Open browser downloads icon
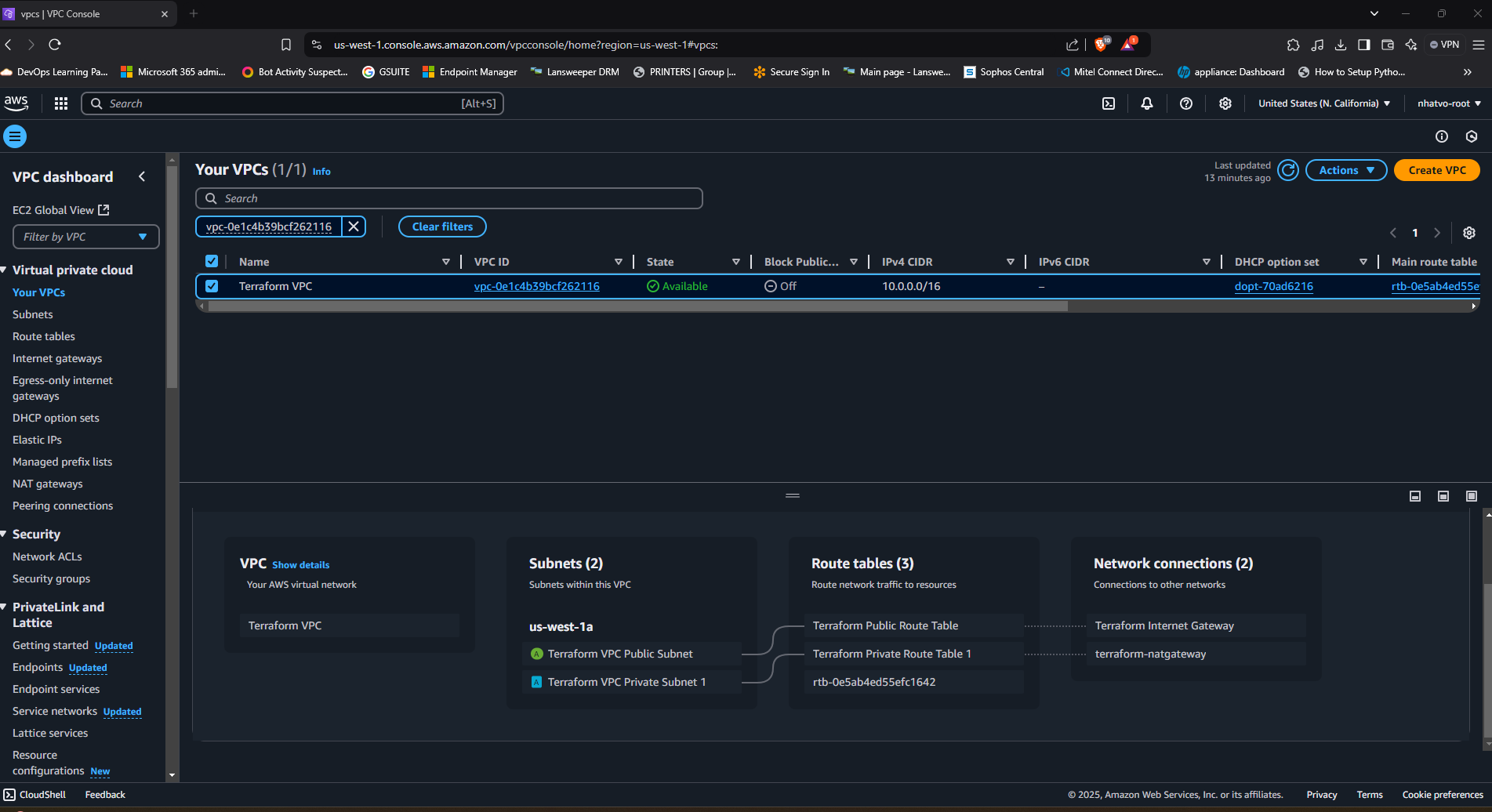The width and height of the screenshot is (1492, 812). [1341, 45]
